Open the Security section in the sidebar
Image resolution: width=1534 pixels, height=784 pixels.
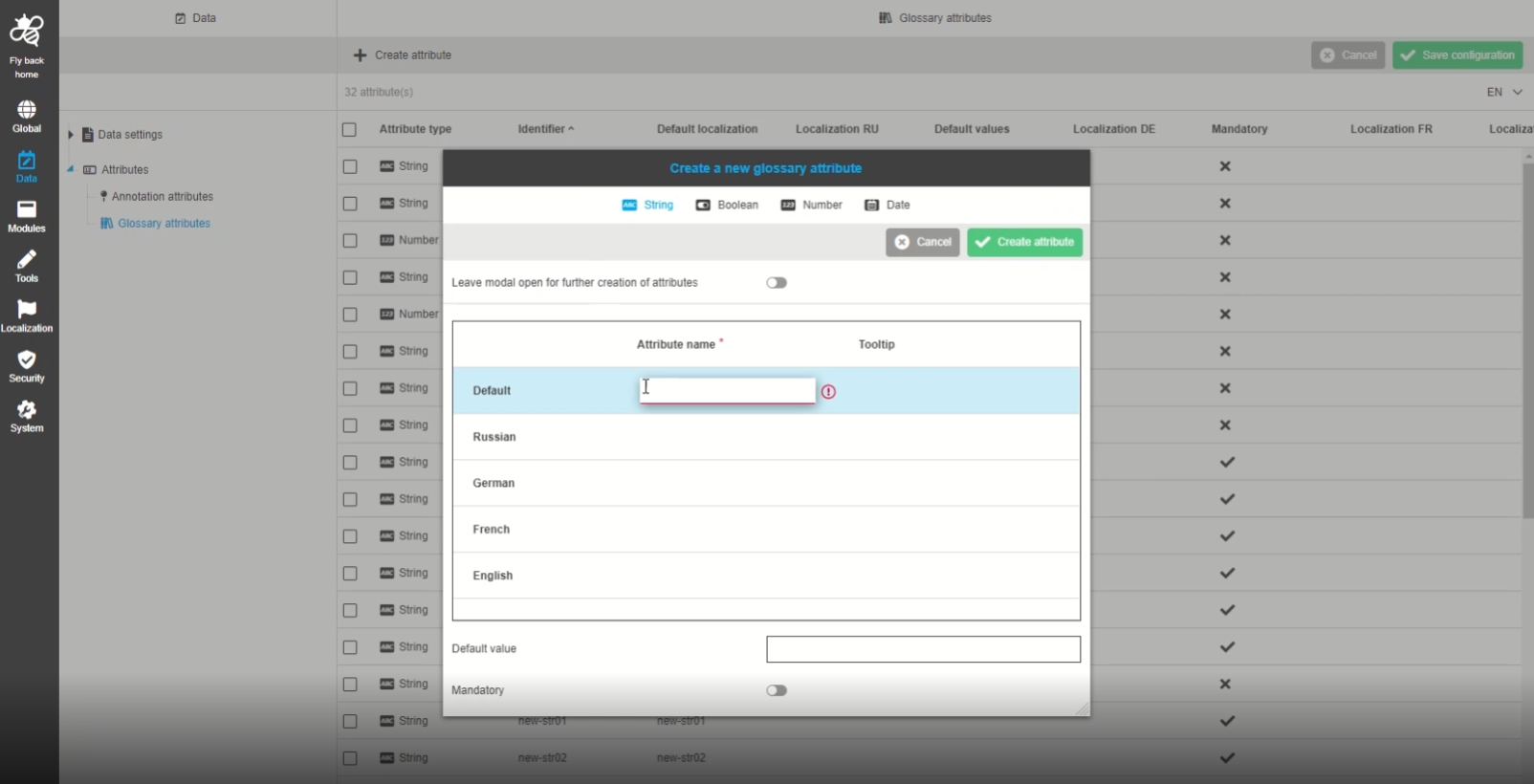(x=27, y=366)
